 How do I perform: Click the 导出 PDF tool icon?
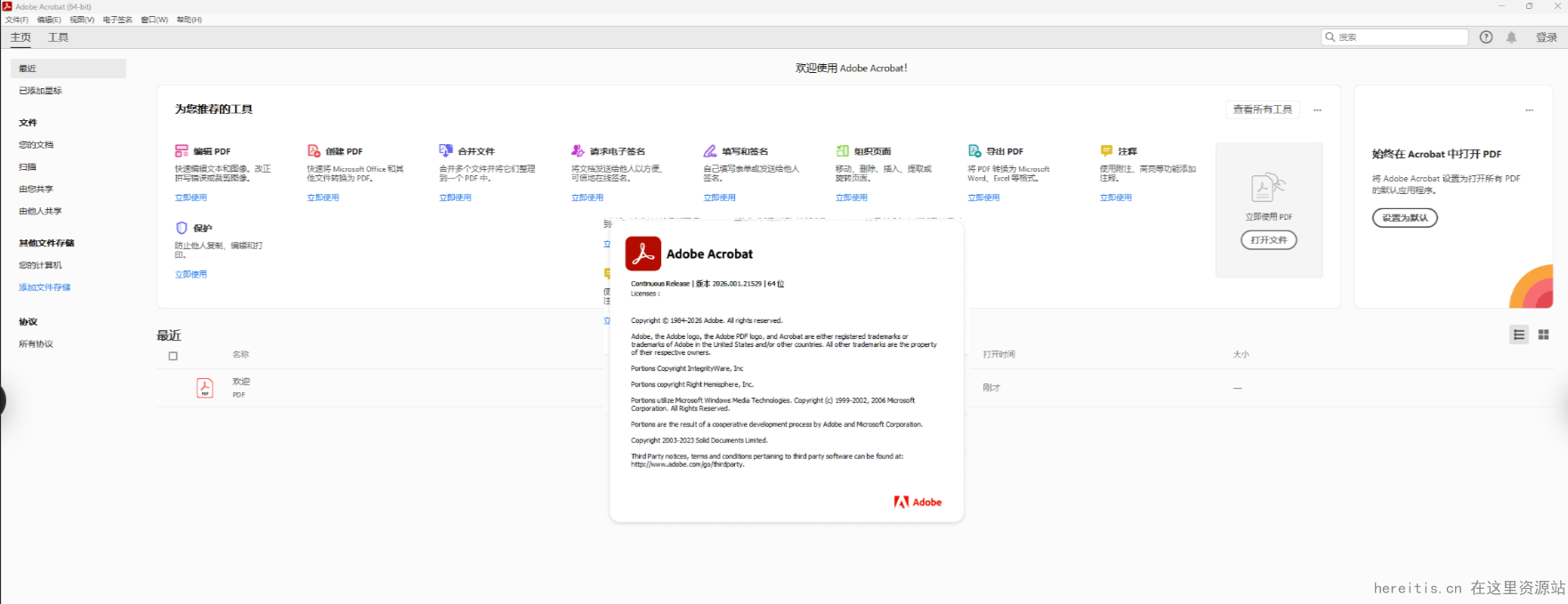pos(974,151)
